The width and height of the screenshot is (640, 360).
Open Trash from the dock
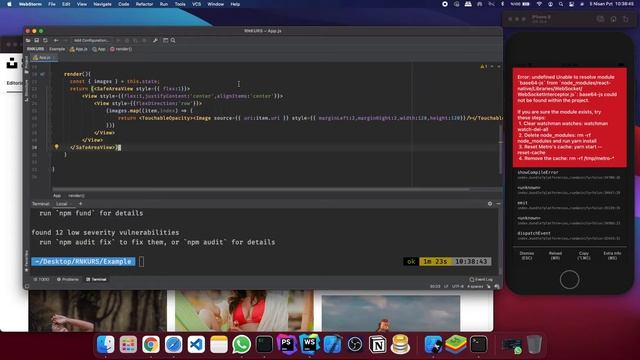pos(534,344)
